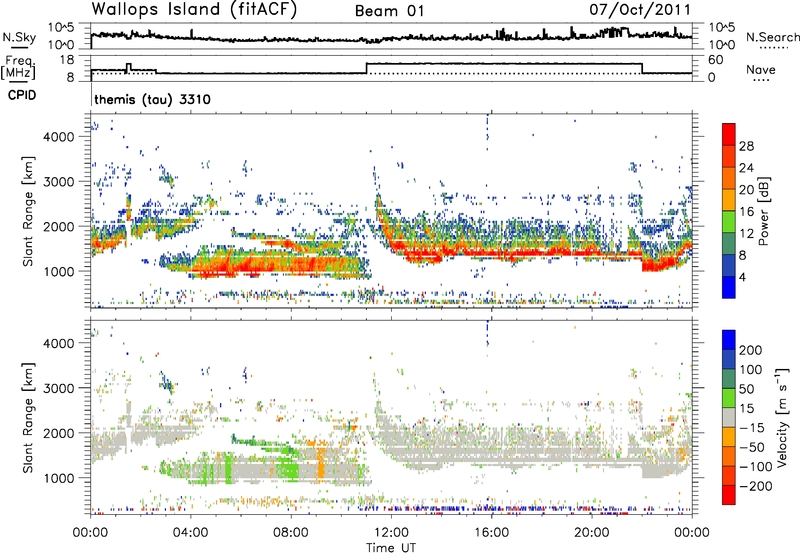Click the 4 value on the Power scale
800x554 pixels.
743,278
